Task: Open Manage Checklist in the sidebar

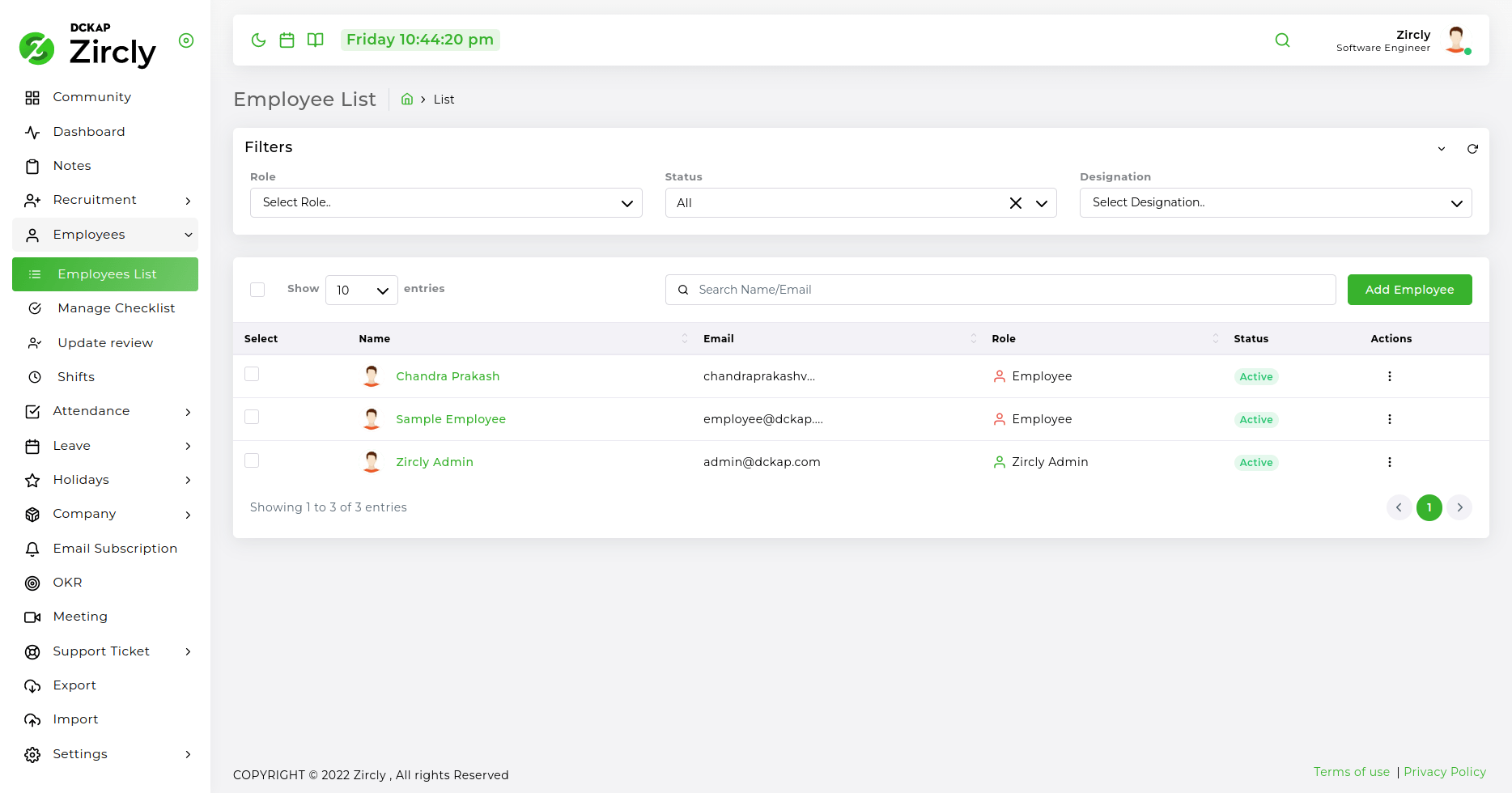Action: point(116,308)
